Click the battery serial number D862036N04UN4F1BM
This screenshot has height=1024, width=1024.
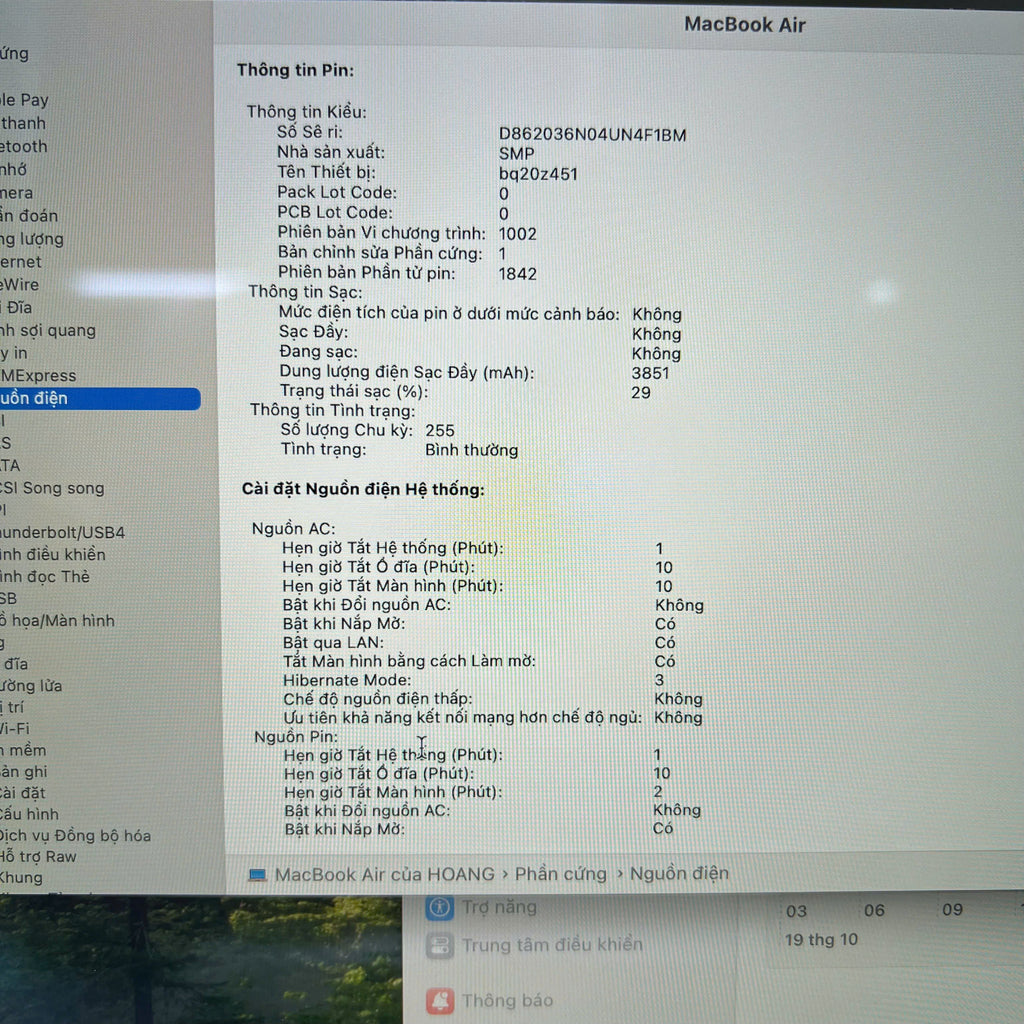coord(592,134)
